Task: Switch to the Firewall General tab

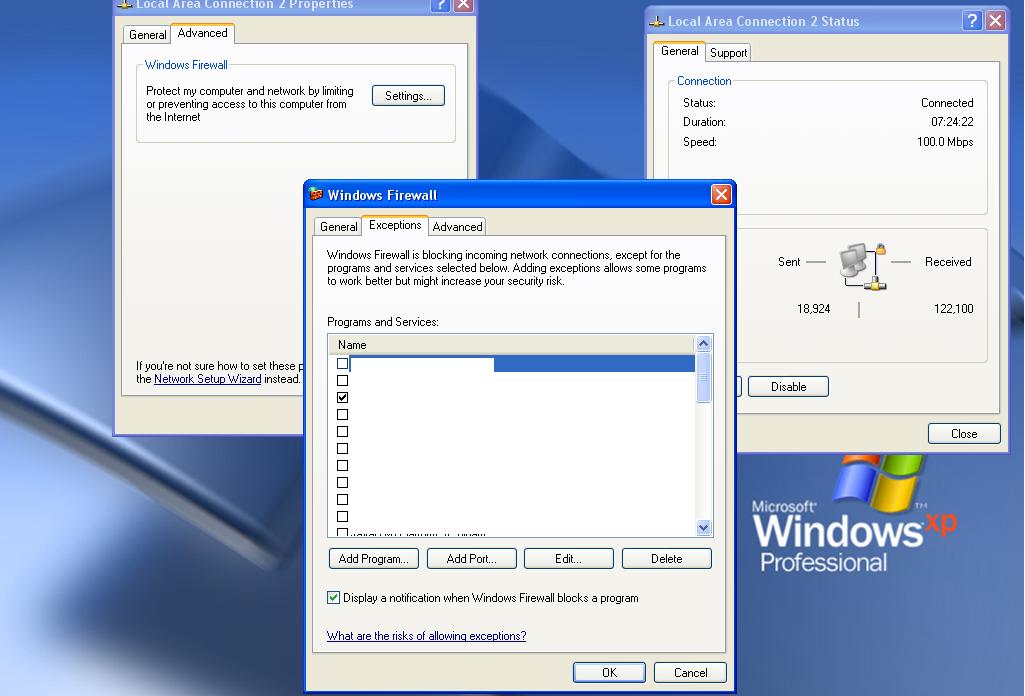Action: (338, 227)
